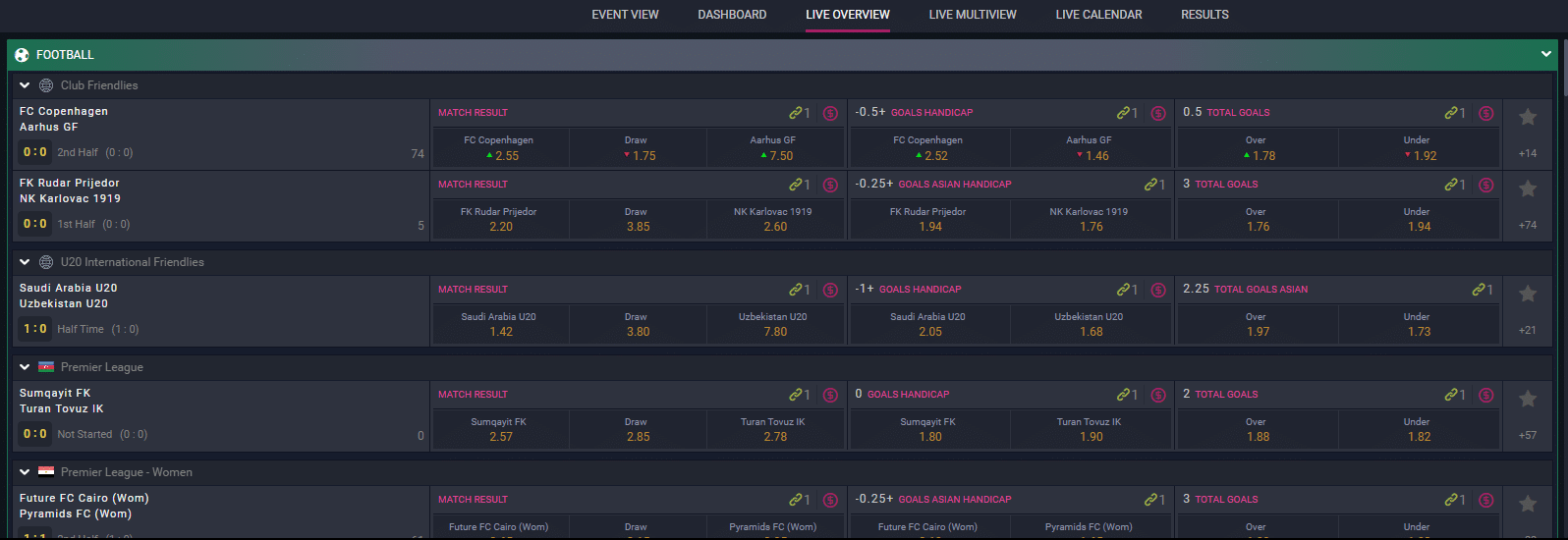Click link icon on Saudi Arabia Total Goals Asian
The image size is (1568, 540).
pyautogui.click(x=1479, y=290)
